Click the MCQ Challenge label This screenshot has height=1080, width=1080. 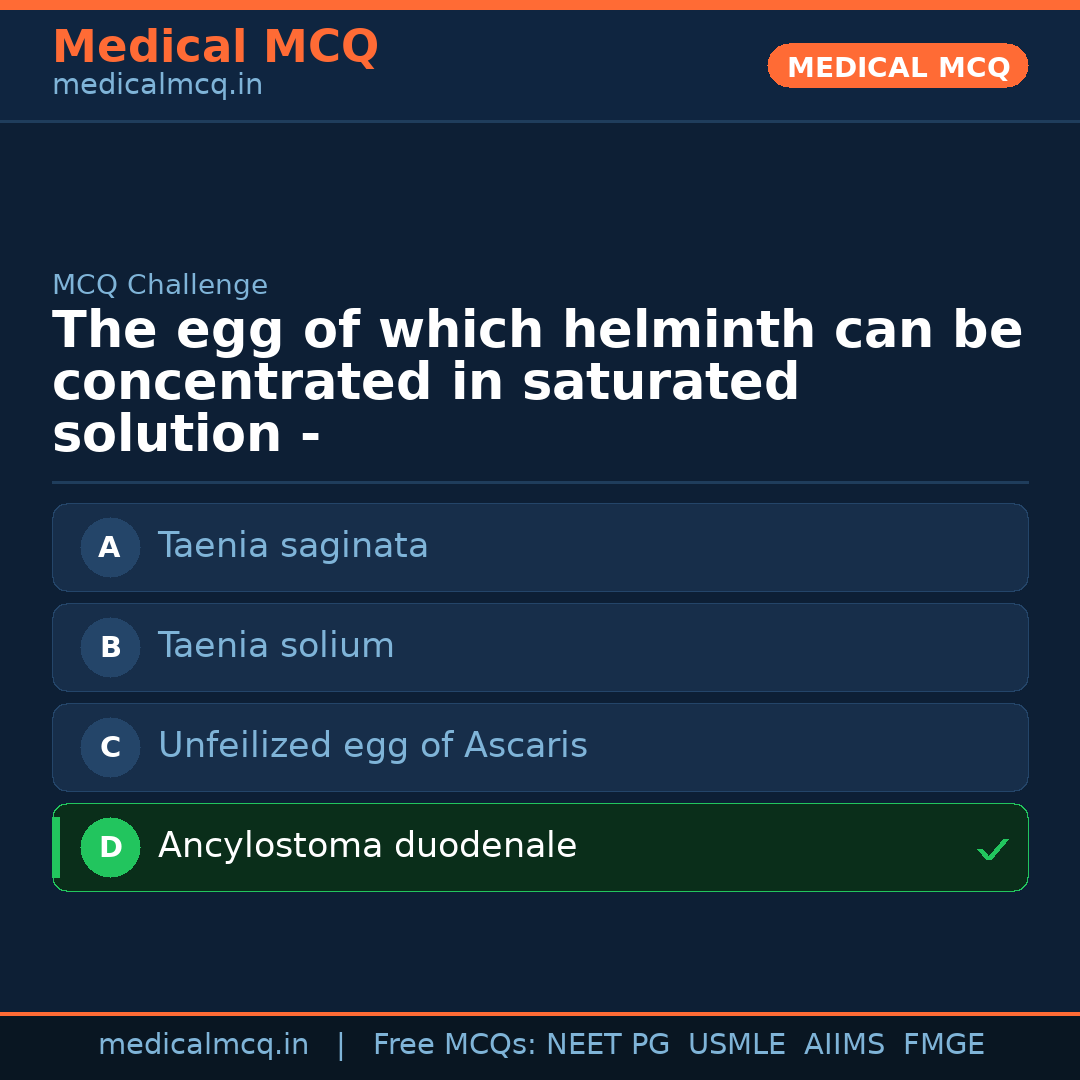(x=160, y=285)
